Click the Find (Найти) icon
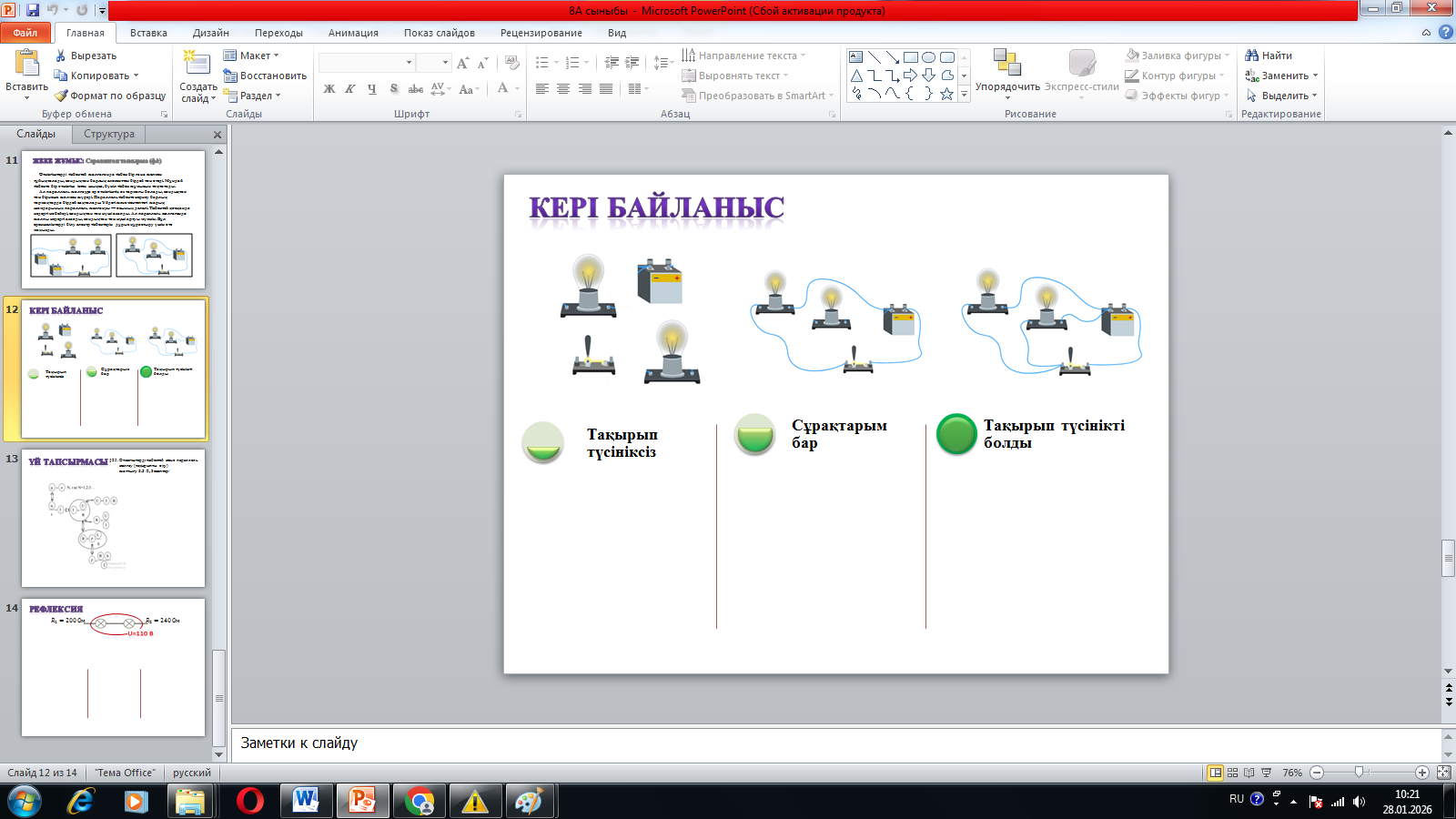Viewport: 1456px width, 819px height. pyautogui.click(x=1252, y=56)
